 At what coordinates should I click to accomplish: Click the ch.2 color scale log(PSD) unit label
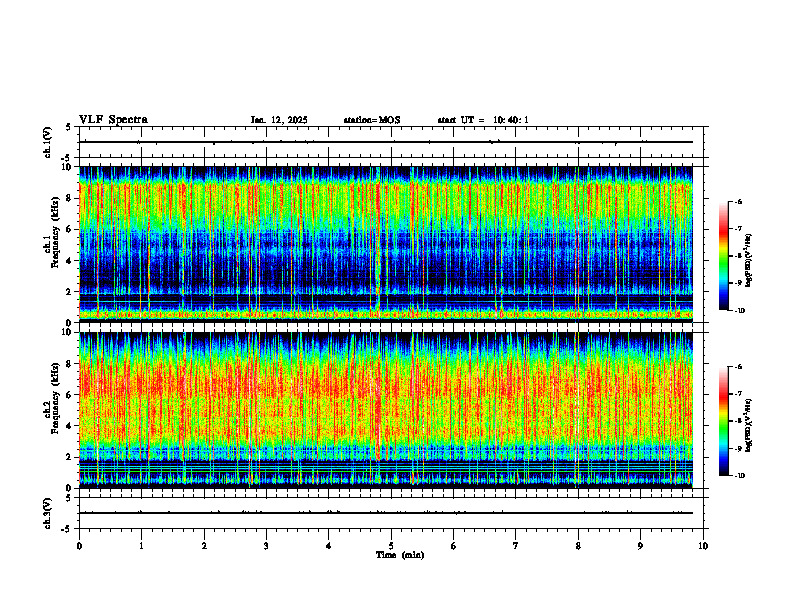pyautogui.click(x=749, y=425)
